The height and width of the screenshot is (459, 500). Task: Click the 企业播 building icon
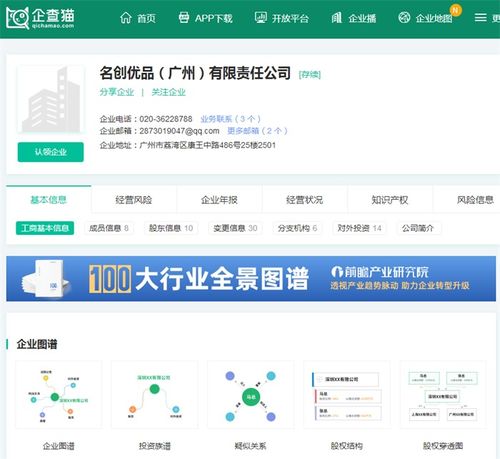point(337,18)
